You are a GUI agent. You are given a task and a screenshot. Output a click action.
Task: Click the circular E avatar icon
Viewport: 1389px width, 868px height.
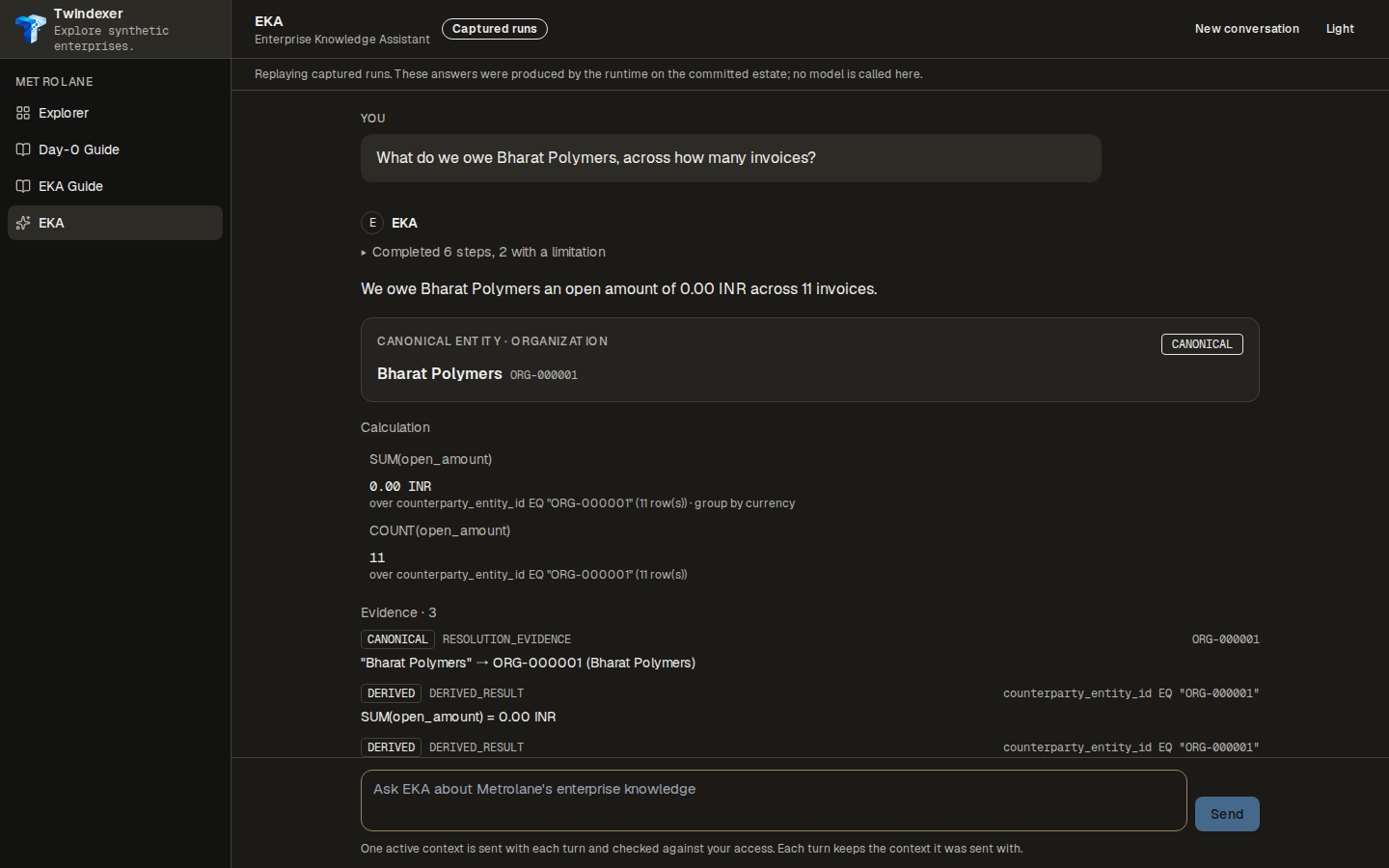pyautogui.click(x=372, y=223)
